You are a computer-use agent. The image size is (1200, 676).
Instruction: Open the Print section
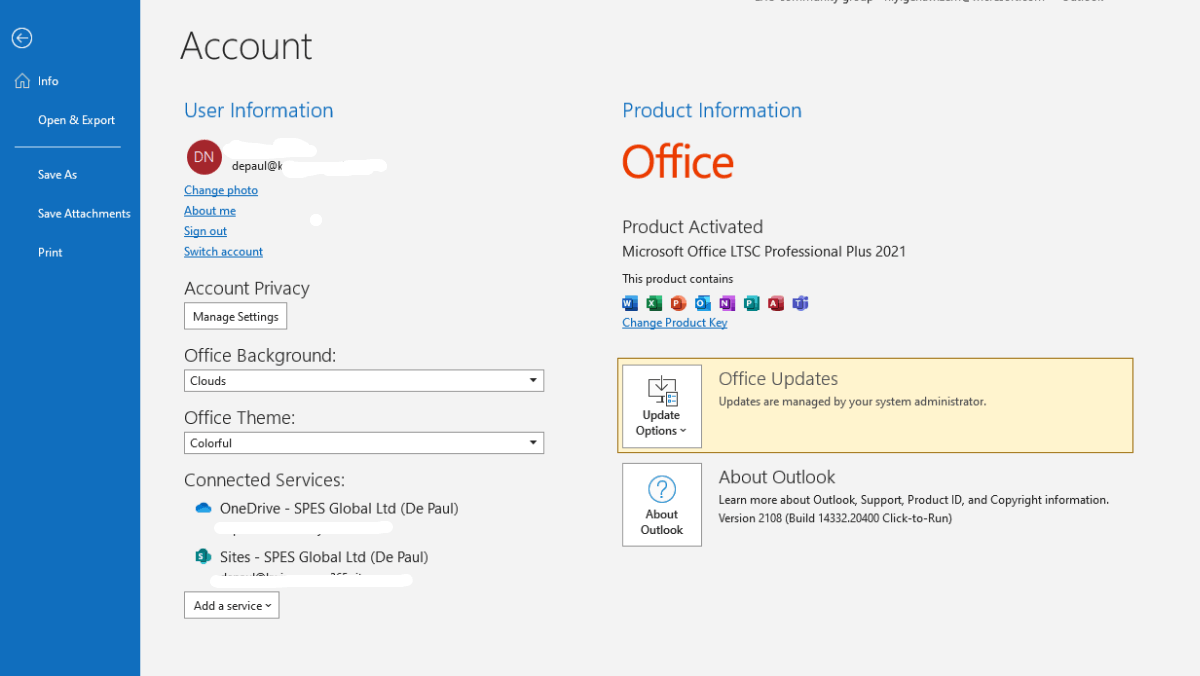click(x=50, y=252)
